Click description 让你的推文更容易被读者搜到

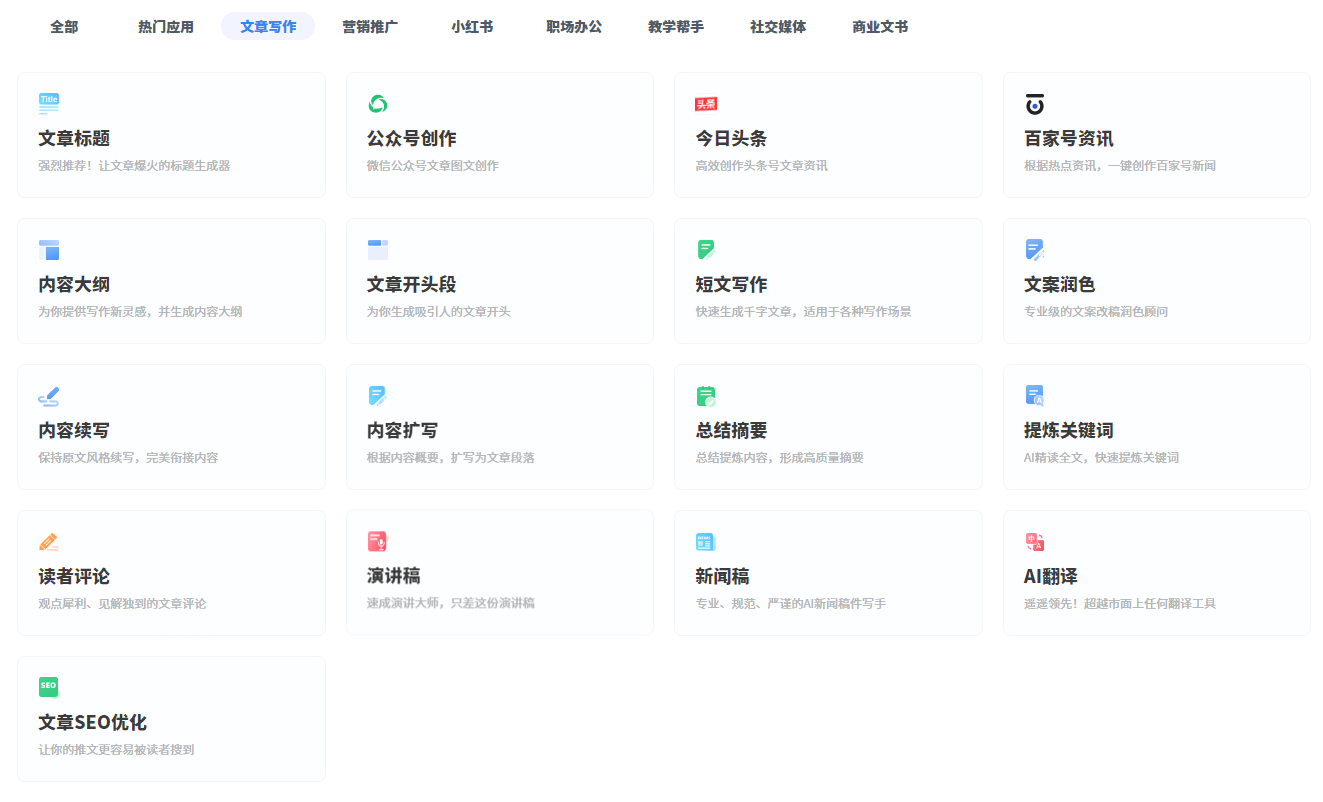coord(116,750)
